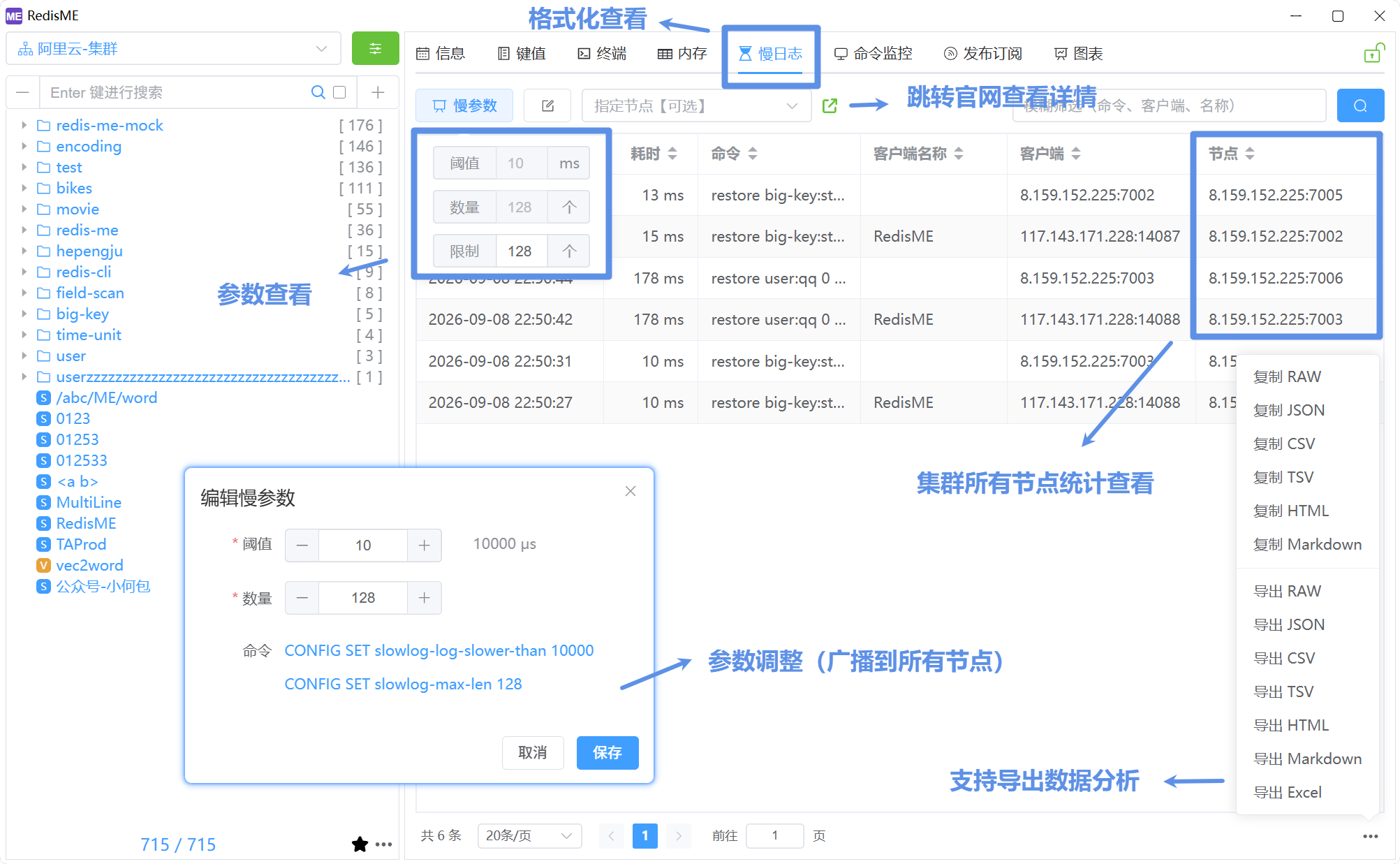The height and width of the screenshot is (864, 1400).
Task: Select 导出 Excel from context menu
Action: (x=1288, y=792)
